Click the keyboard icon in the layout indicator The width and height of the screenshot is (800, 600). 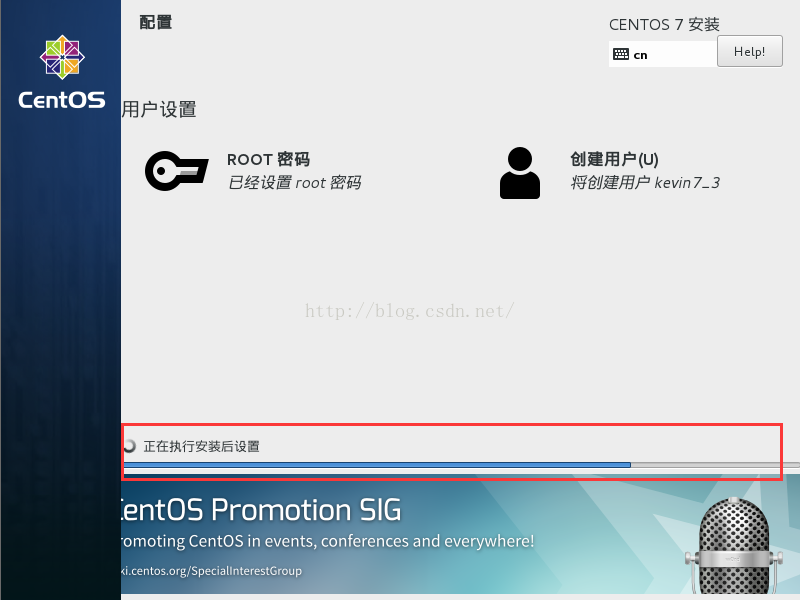(621, 54)
